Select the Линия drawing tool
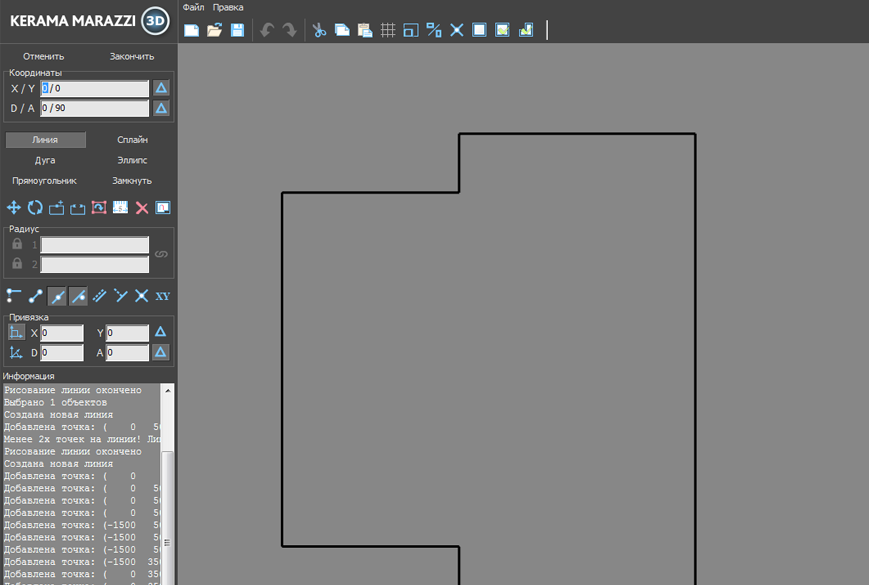The image size is (869, 585). [x=45, y=140]
